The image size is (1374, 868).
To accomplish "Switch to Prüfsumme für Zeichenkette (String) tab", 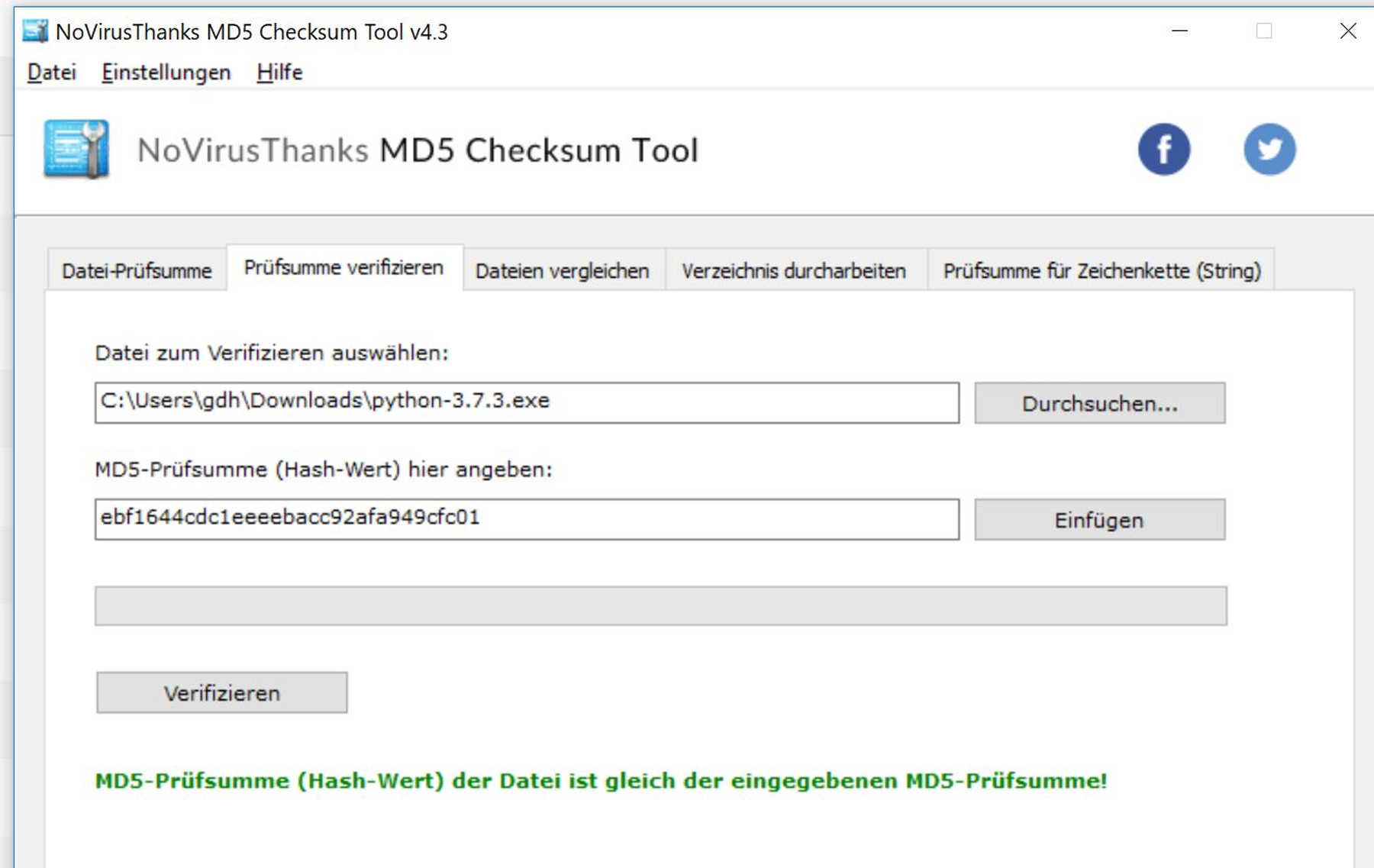I will click(x=1101, y=271).
